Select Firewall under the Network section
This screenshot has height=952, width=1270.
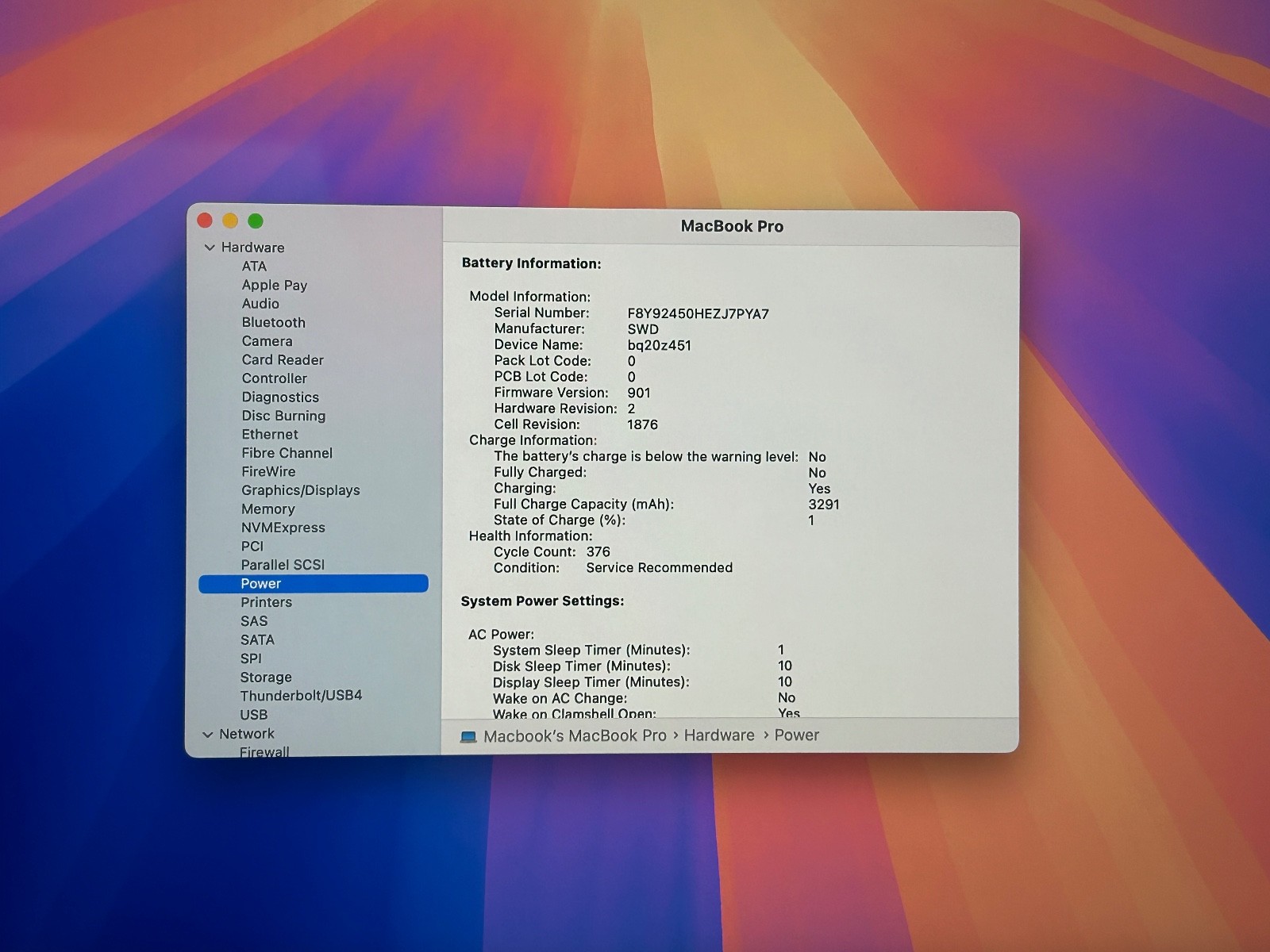[264, 751]
